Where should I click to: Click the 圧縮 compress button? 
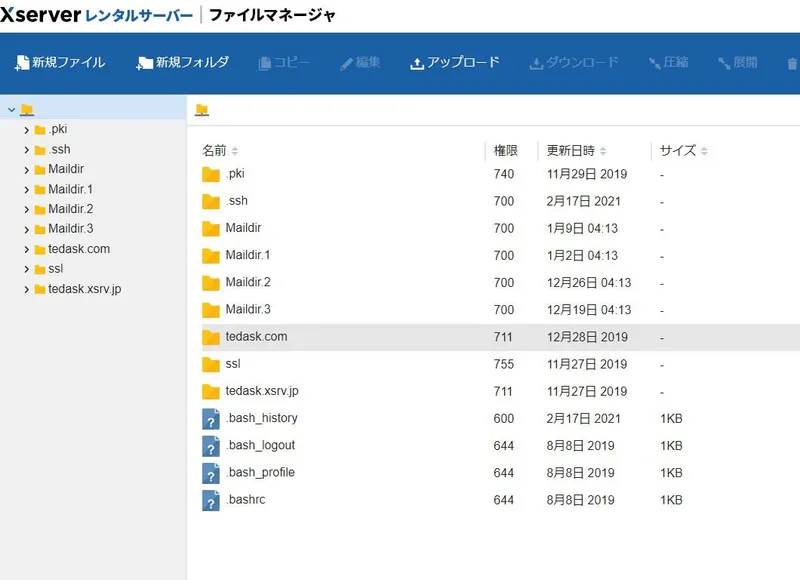(668, 63)
